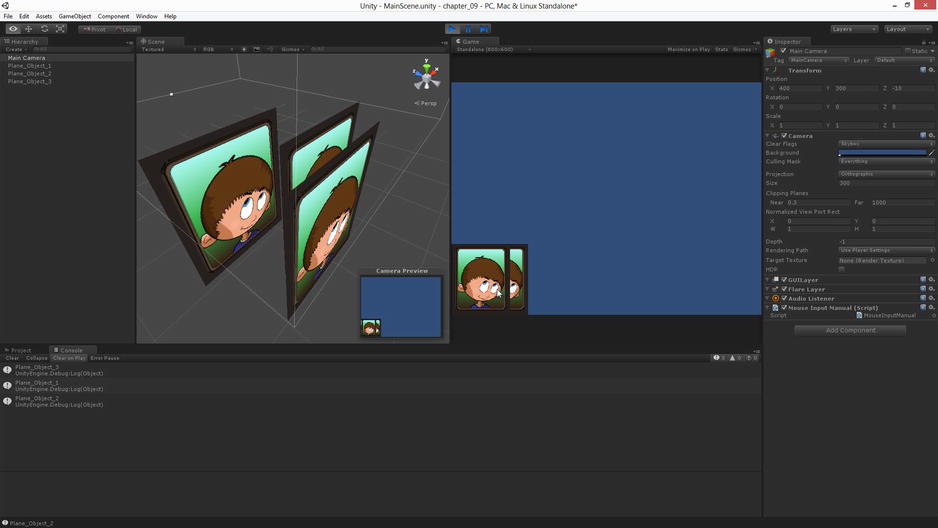Click the Play button
Viewport: 938px width, 528px height.
tap(452, 29)
